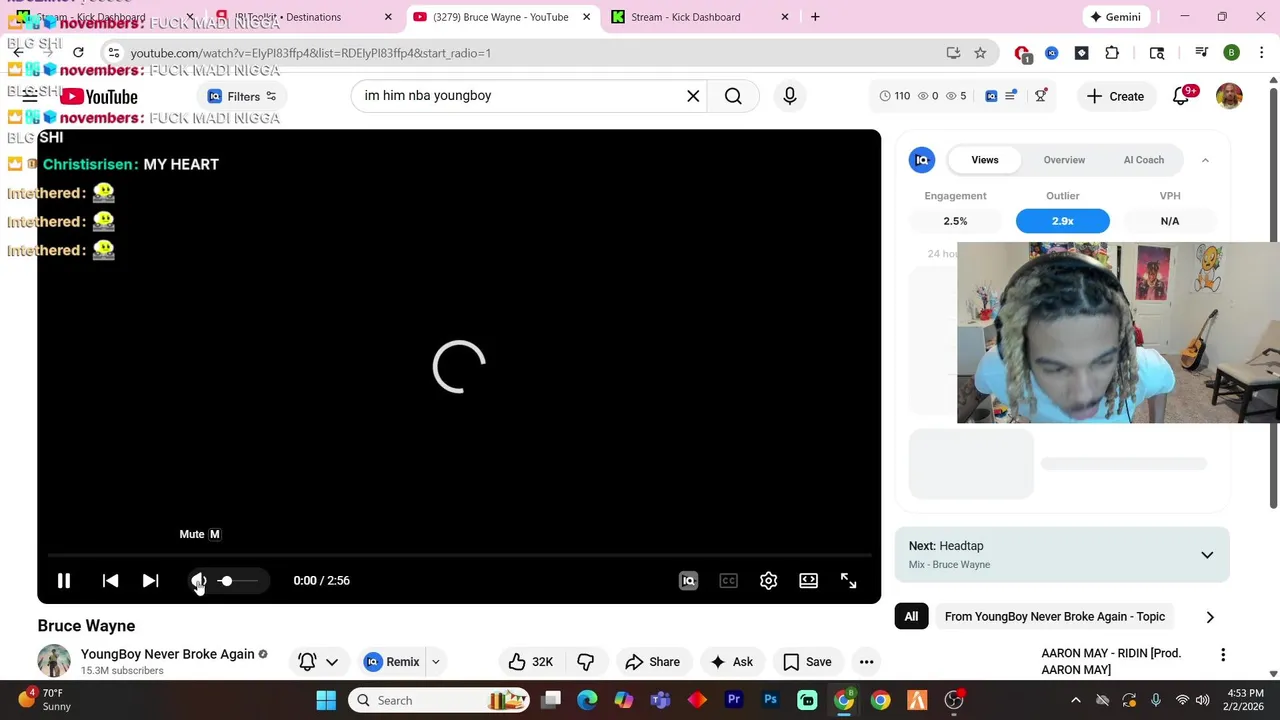Open more actions menu below the video
Image resolution: width=1280 pixels, height=720 pixels.
[x=866, y=661]
